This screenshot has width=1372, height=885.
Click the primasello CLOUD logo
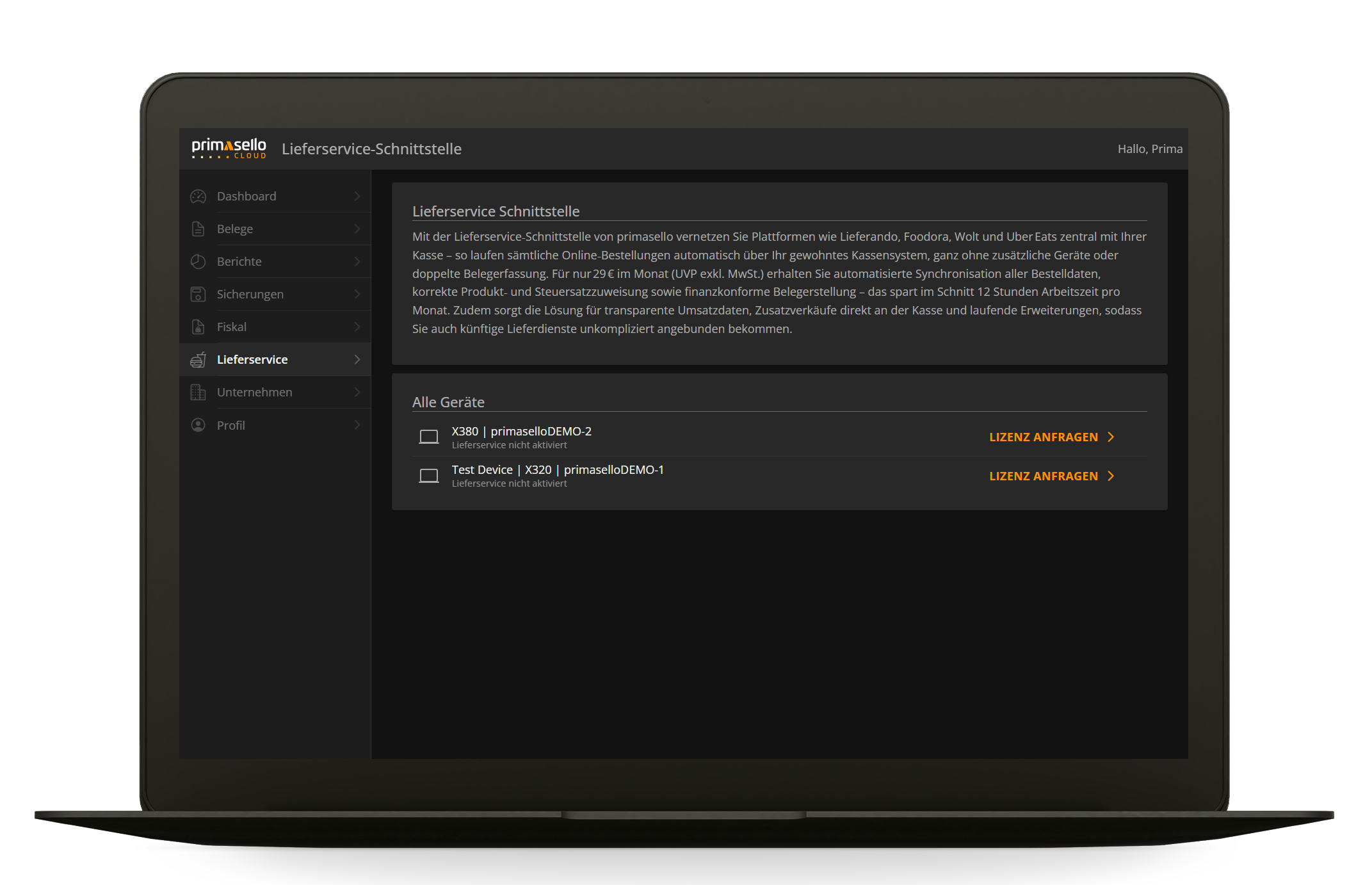click(x=229, y=148)
